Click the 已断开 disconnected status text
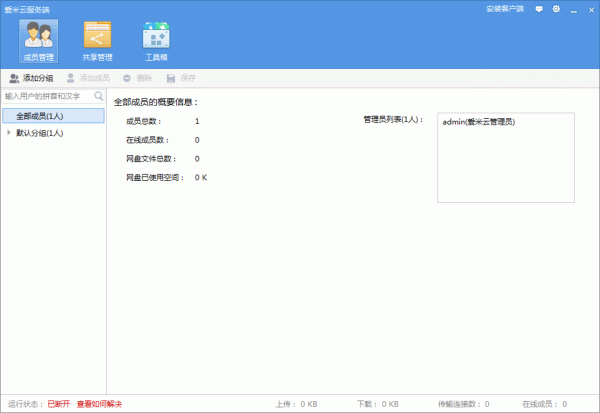 [x=59, y=404]
